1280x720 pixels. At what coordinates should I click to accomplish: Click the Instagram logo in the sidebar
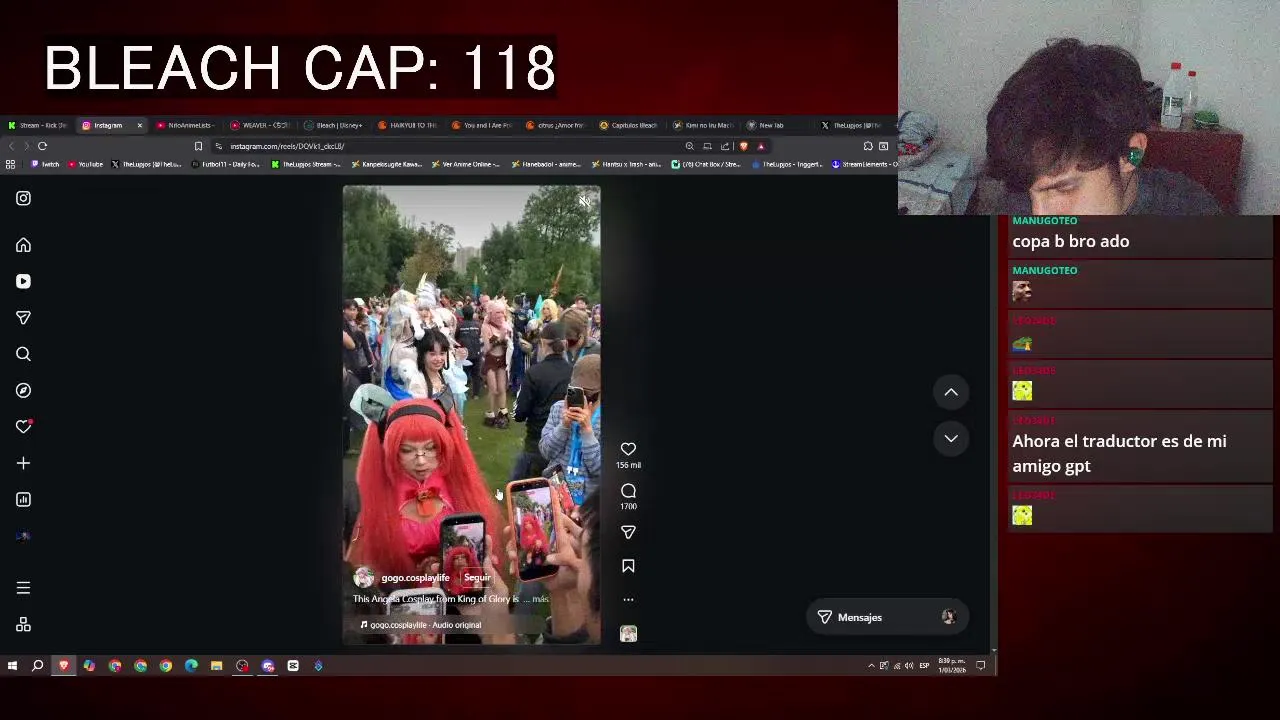[x=23, y=198]
